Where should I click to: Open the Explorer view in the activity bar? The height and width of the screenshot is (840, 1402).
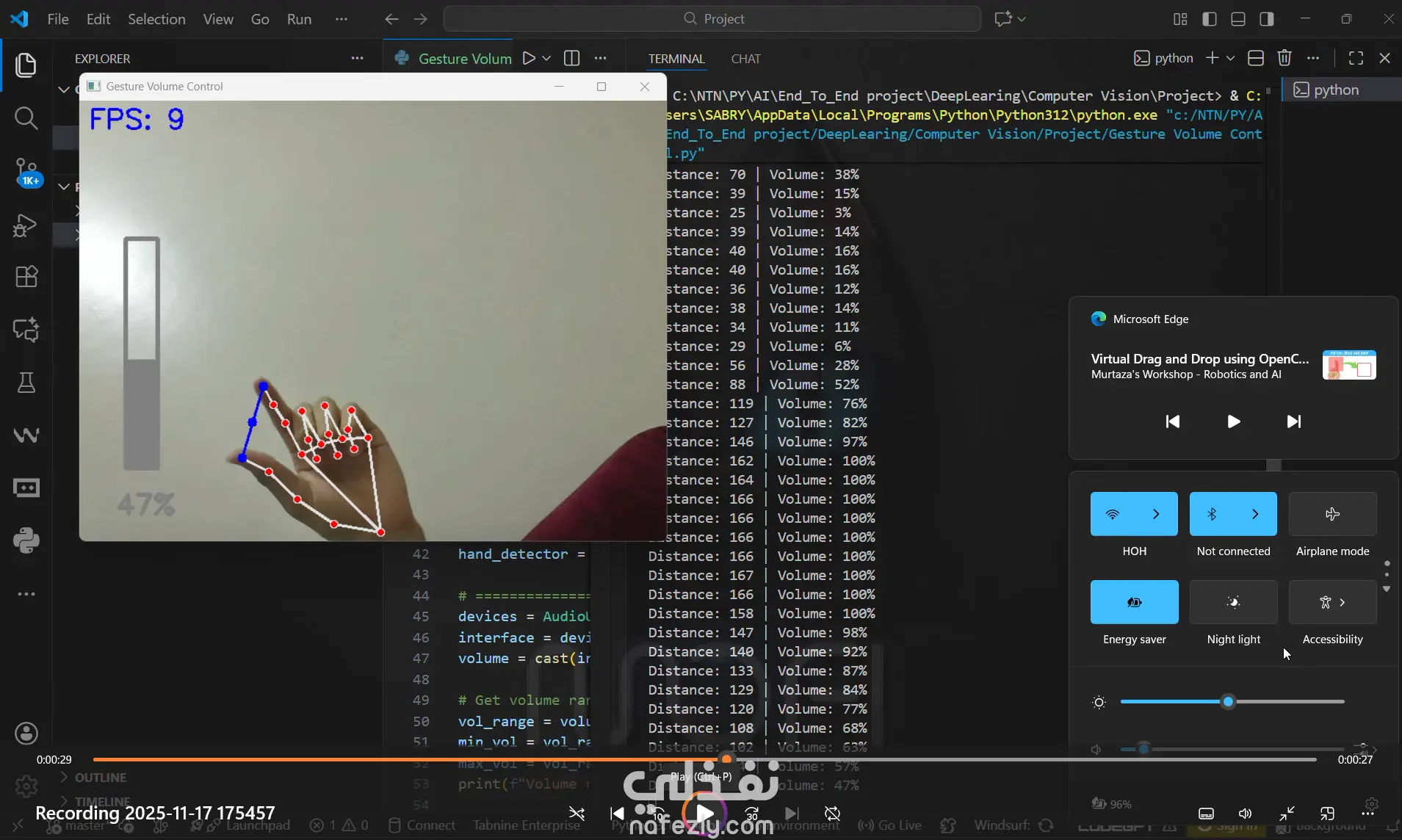click(x=26, y=65)
